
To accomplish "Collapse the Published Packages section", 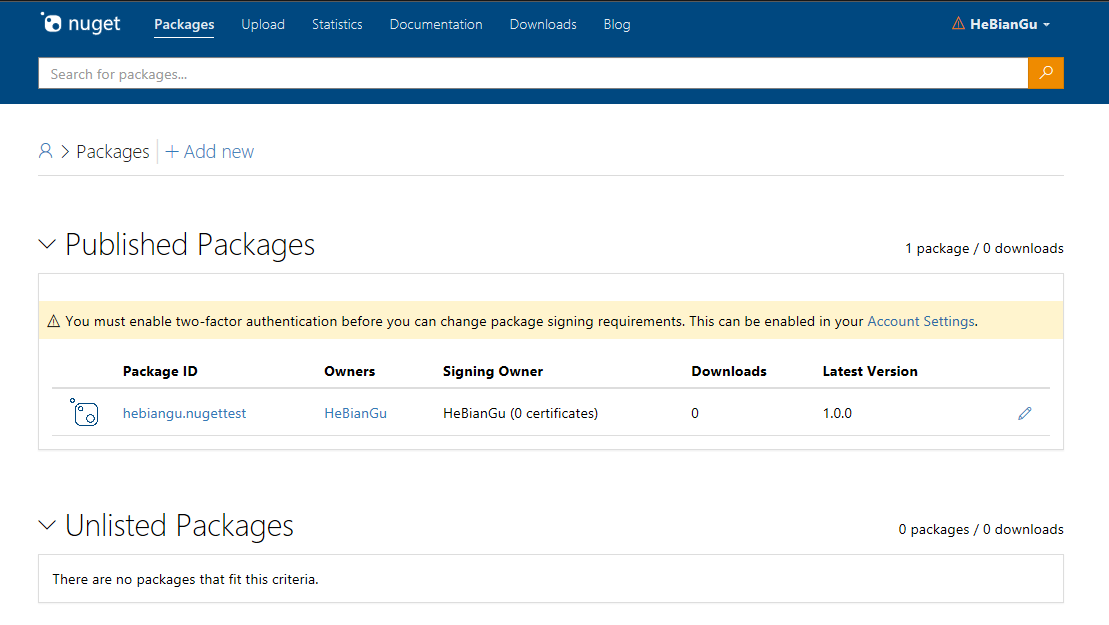I will 47,245.
